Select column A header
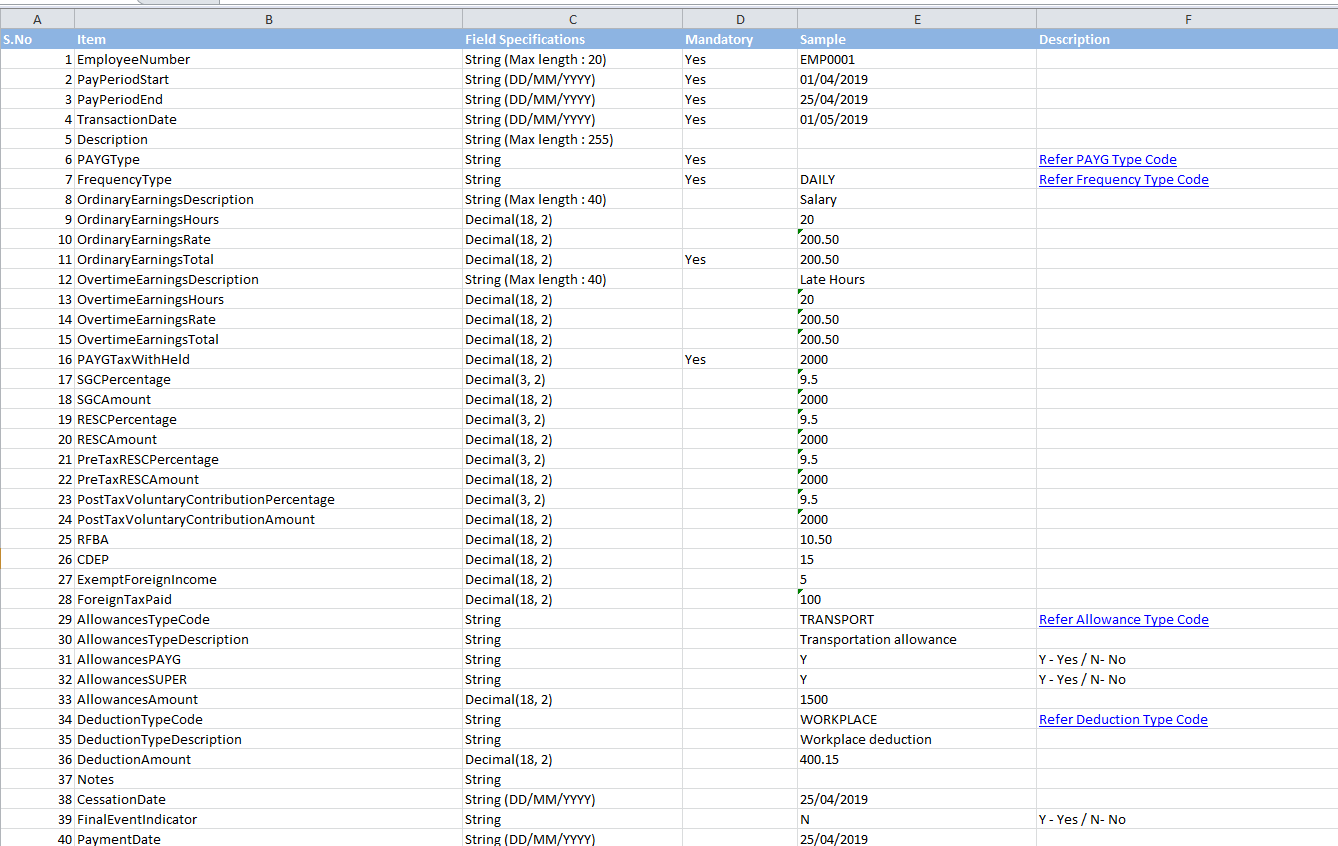Viewport: 1338px width, 846px height. click(36, 18)
